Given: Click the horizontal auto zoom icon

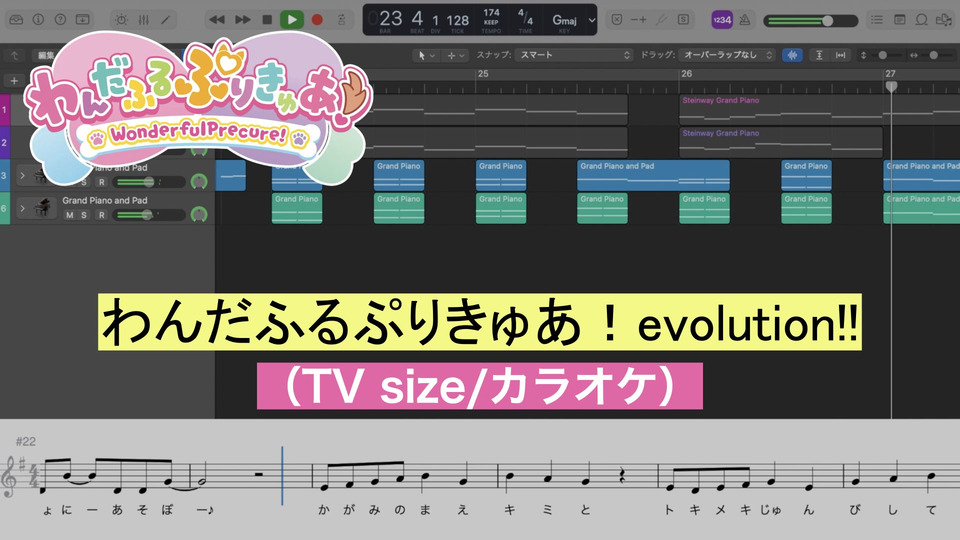Looking at the screenshot, I should pos(841,55).
